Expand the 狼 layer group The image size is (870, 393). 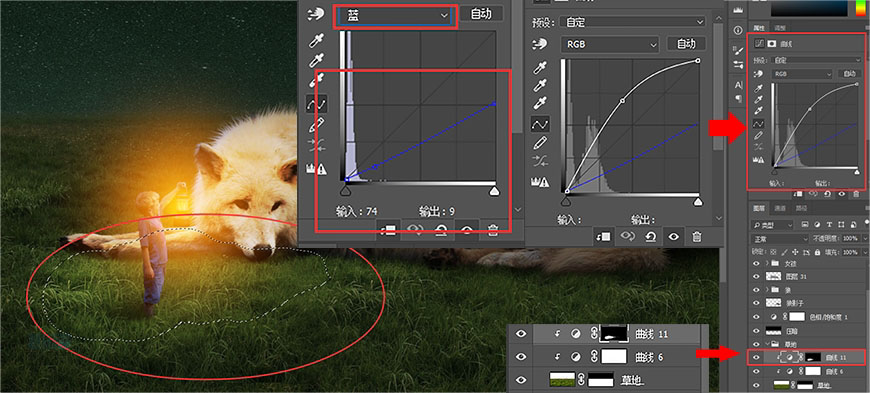click(767, 290)
